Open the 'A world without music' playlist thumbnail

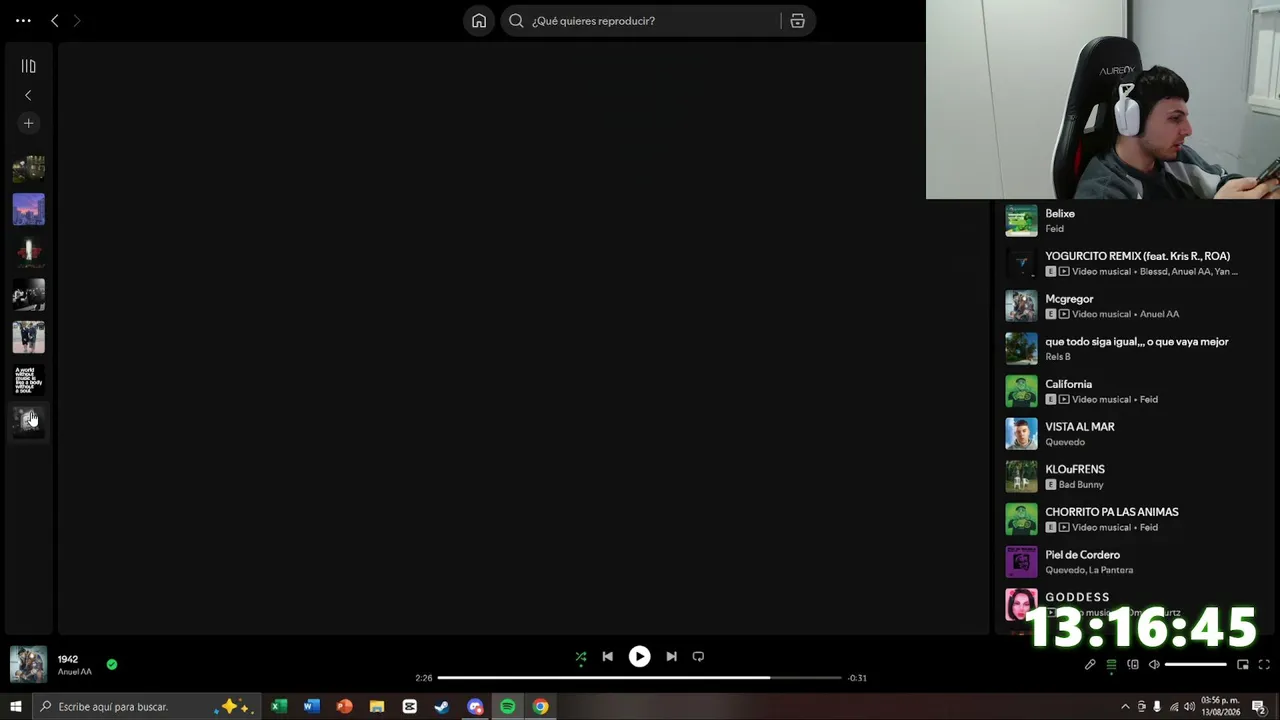pyautogui.click(x=28, y=380)
